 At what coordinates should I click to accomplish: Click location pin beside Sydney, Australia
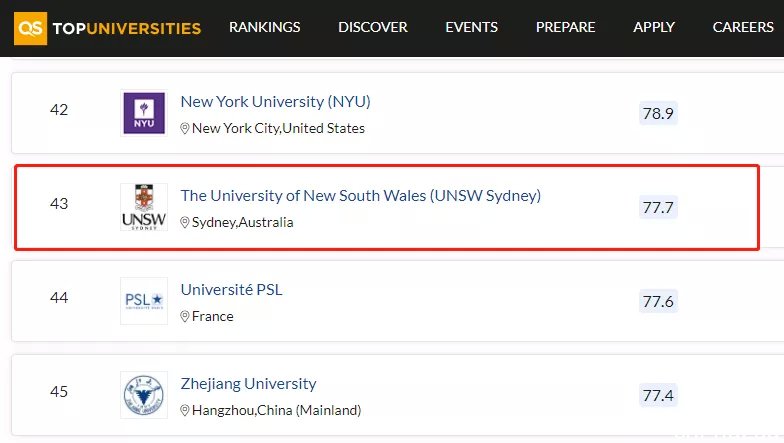click(x=184, y=222)
